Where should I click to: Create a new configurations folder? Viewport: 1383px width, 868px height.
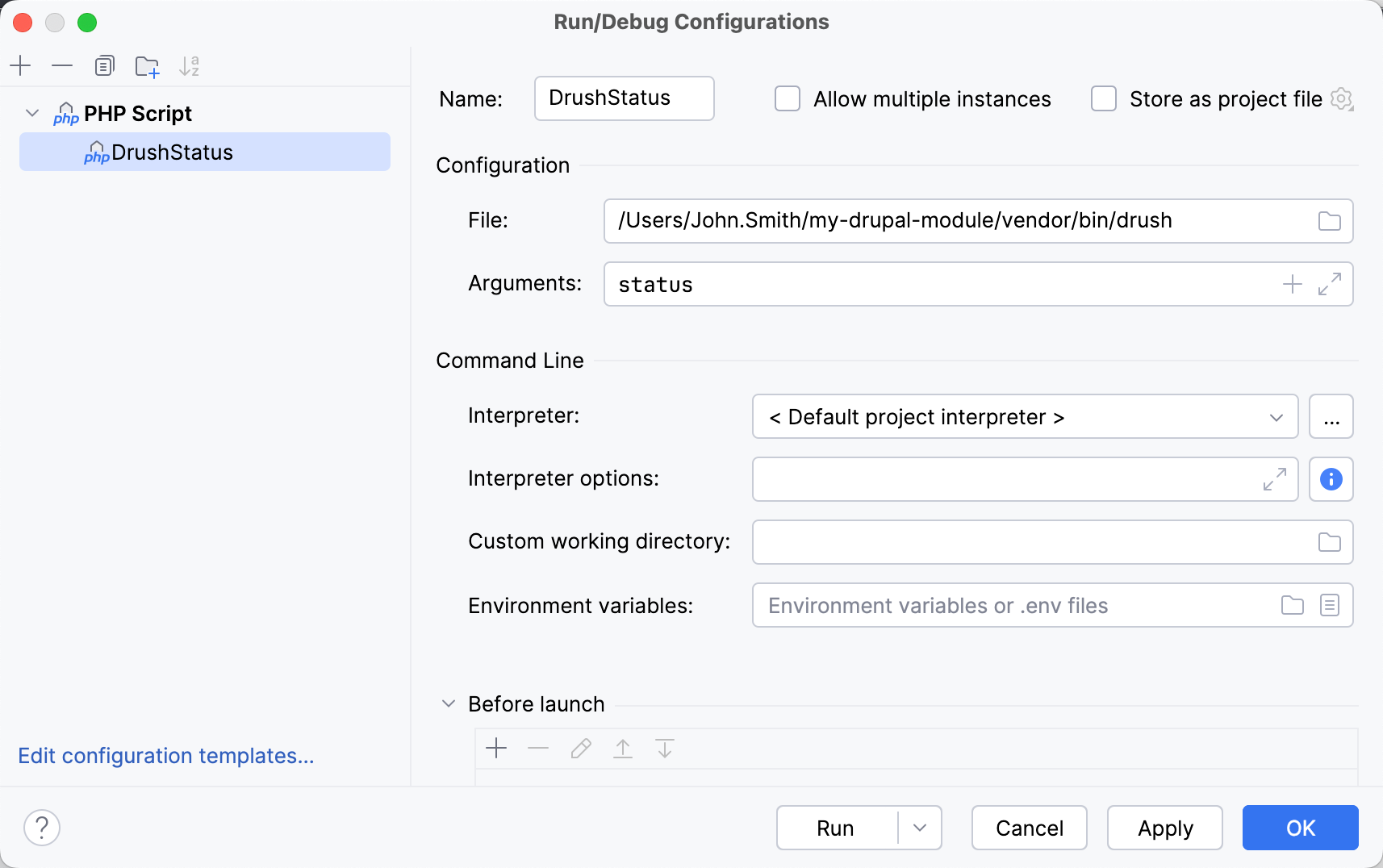tap(147, 65)
